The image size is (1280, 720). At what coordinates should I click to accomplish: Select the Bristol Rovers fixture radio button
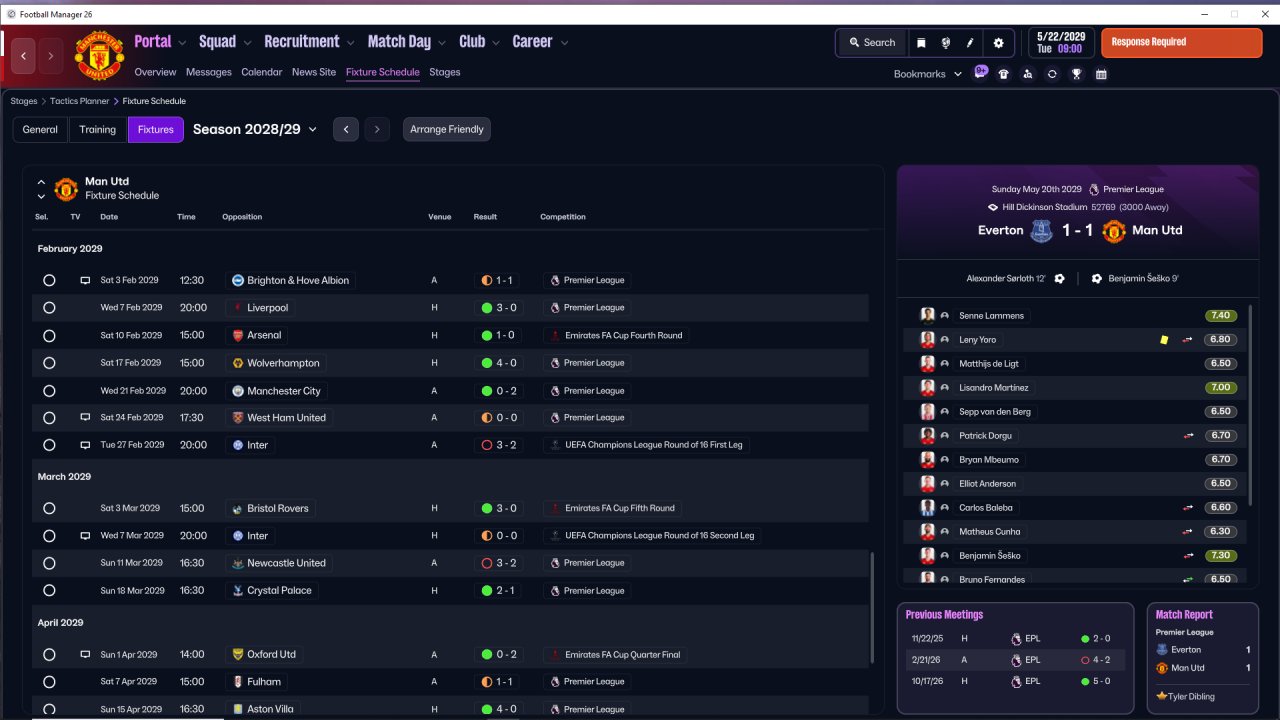(x=49, y=509)
